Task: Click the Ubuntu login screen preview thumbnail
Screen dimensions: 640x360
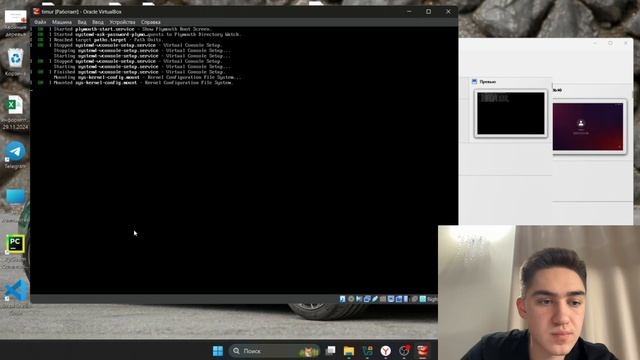Action: [588, 127]
